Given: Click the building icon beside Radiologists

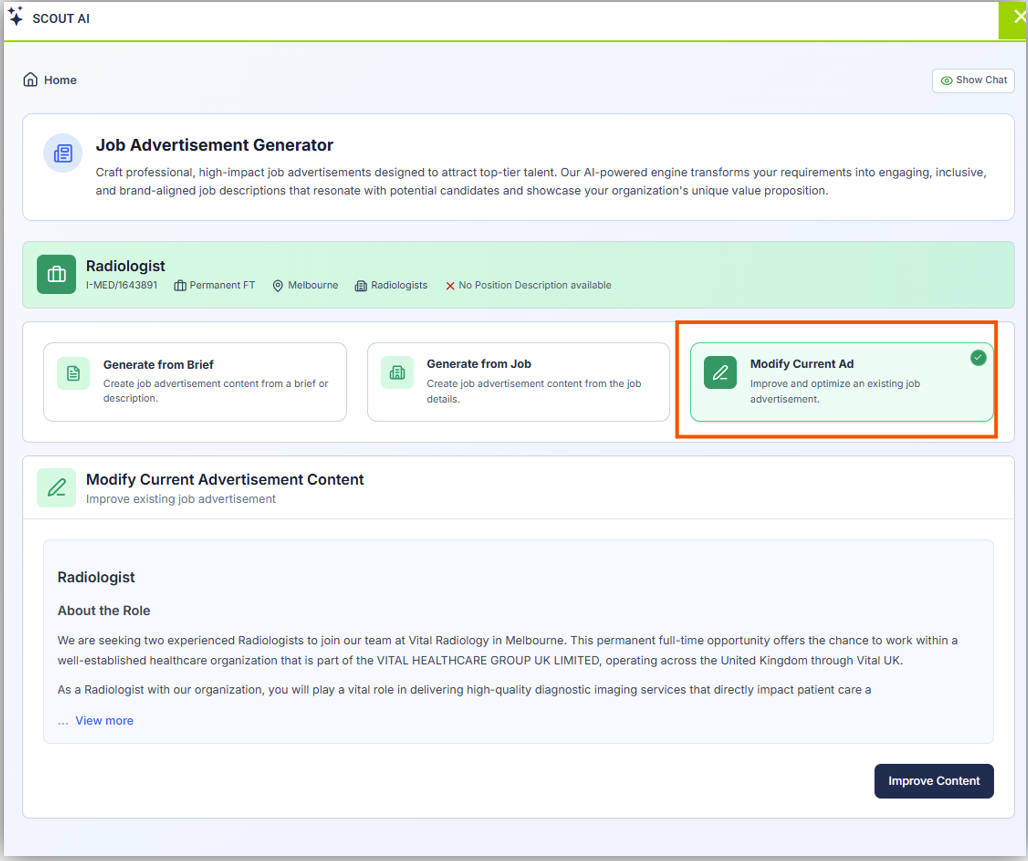Looking at the screenshot, I should [360, 286].
